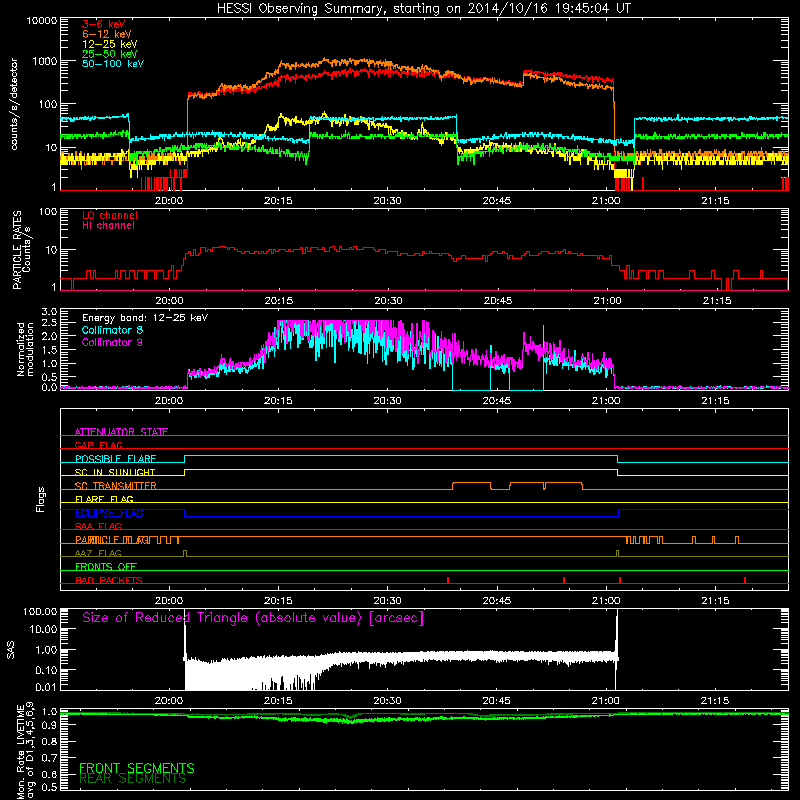Select the 25-50 keV legend label
The image size is (800, 800).
tap(110, 54)
